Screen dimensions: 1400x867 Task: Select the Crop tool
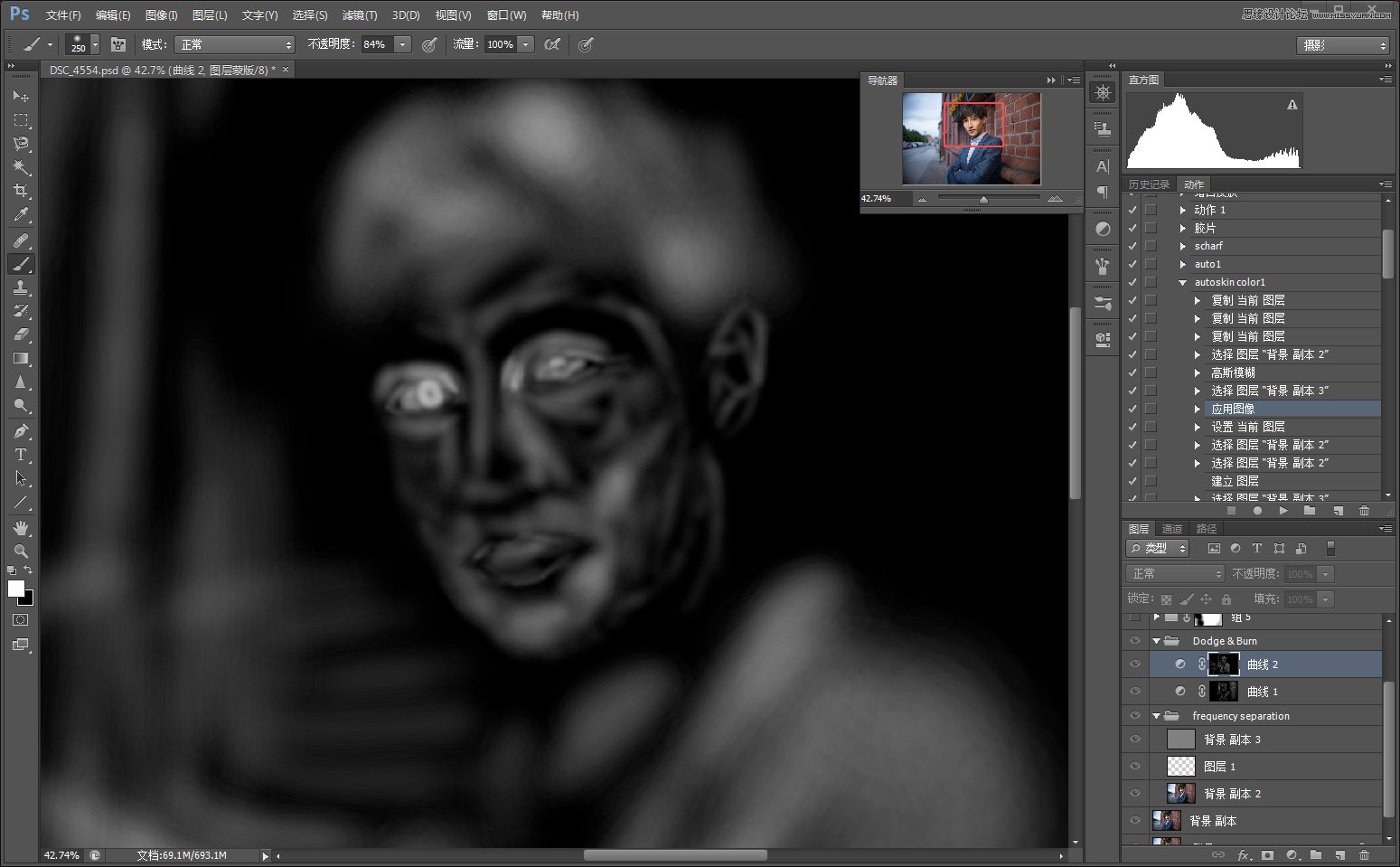click(20, 191)
